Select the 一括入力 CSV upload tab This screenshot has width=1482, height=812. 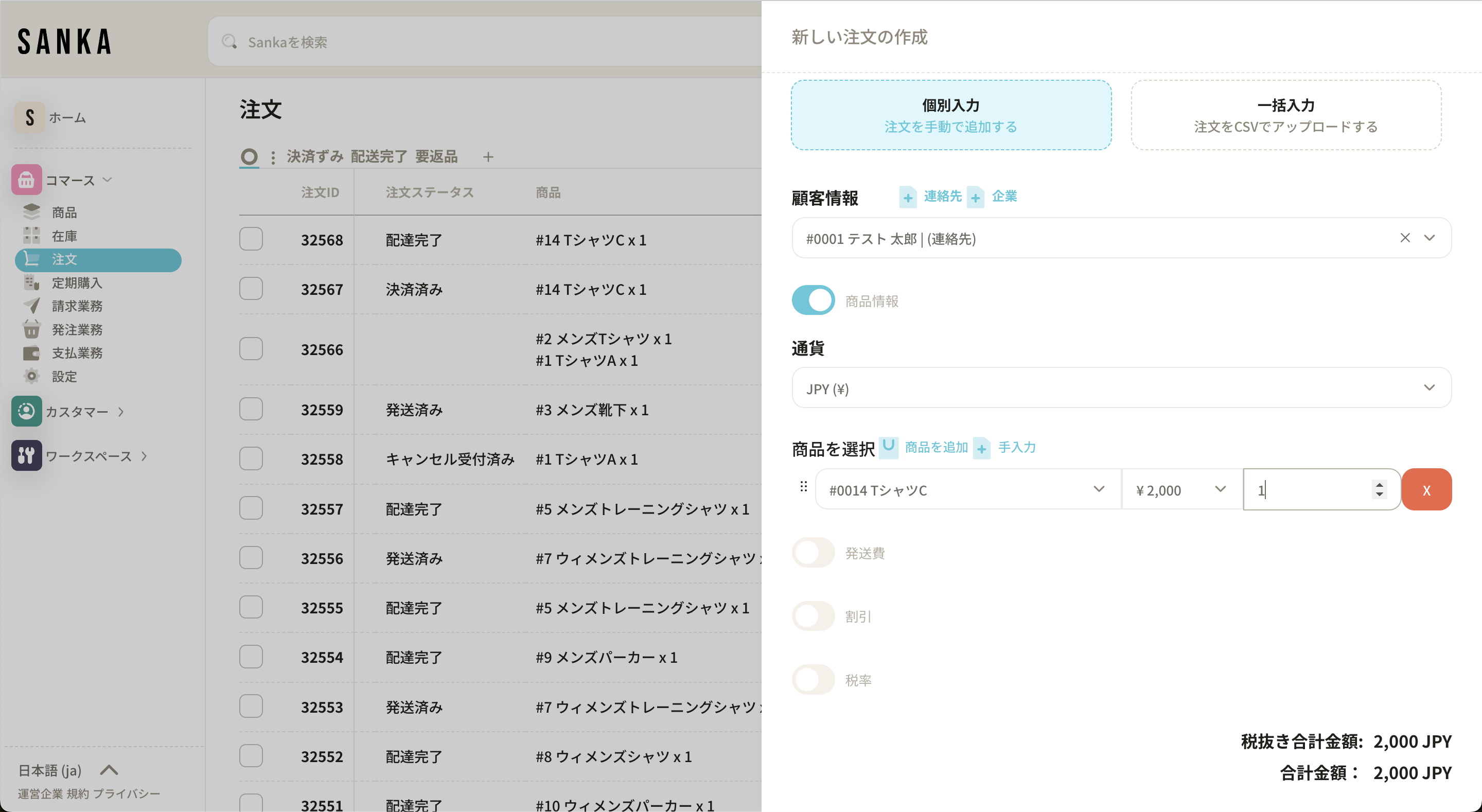tap(1286, 115)
